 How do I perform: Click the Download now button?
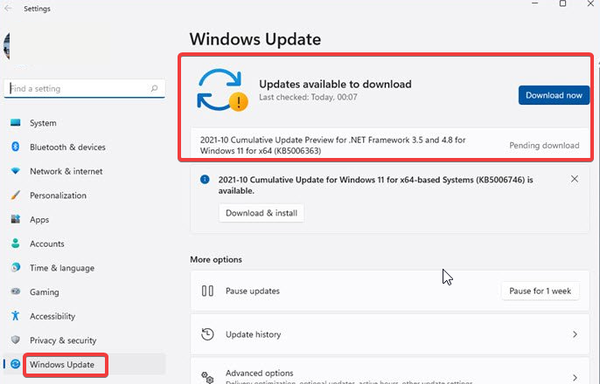click(554, 95)
